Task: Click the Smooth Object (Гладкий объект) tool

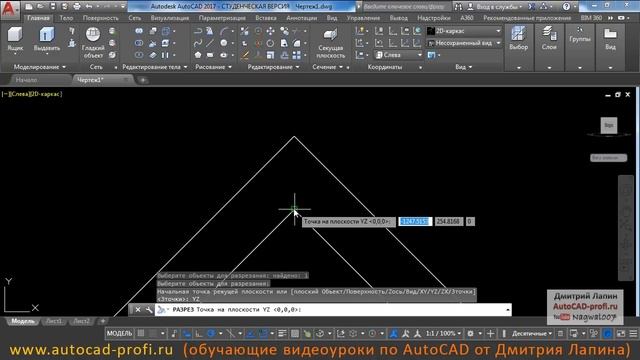Action: 93,43
